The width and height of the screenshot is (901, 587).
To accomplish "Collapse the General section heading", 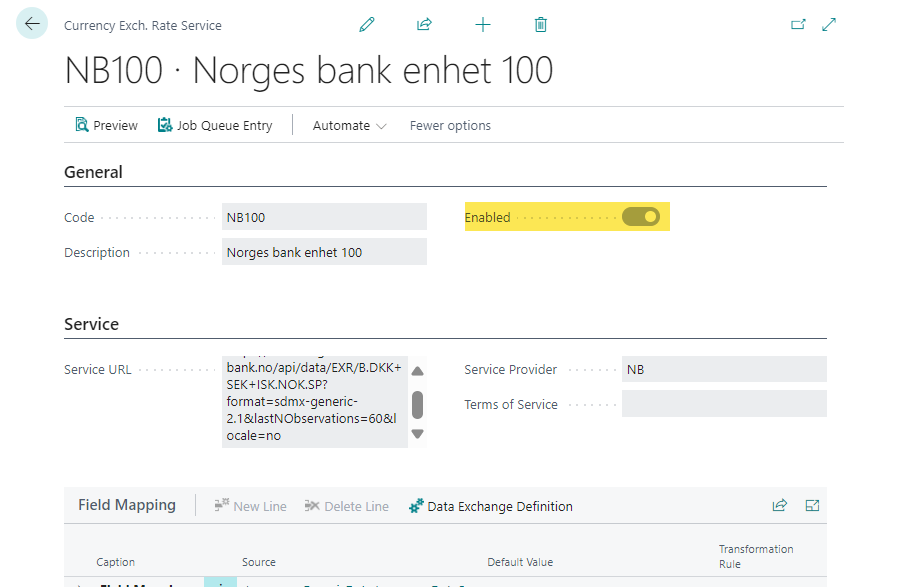I will (x=93, y=172).
